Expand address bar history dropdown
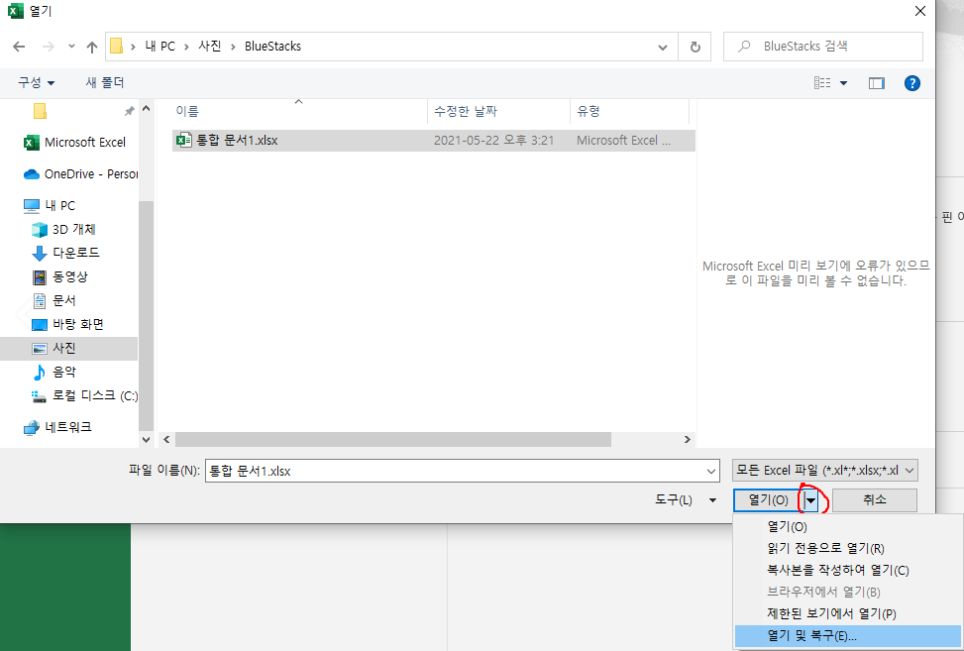 point(663,47)
